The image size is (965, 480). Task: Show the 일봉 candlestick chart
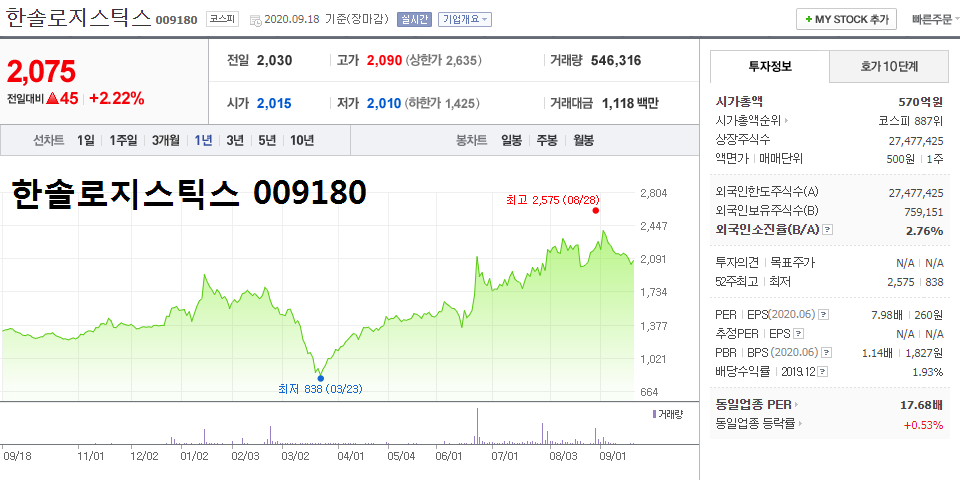pyautogui.click(x=511, y=140)
